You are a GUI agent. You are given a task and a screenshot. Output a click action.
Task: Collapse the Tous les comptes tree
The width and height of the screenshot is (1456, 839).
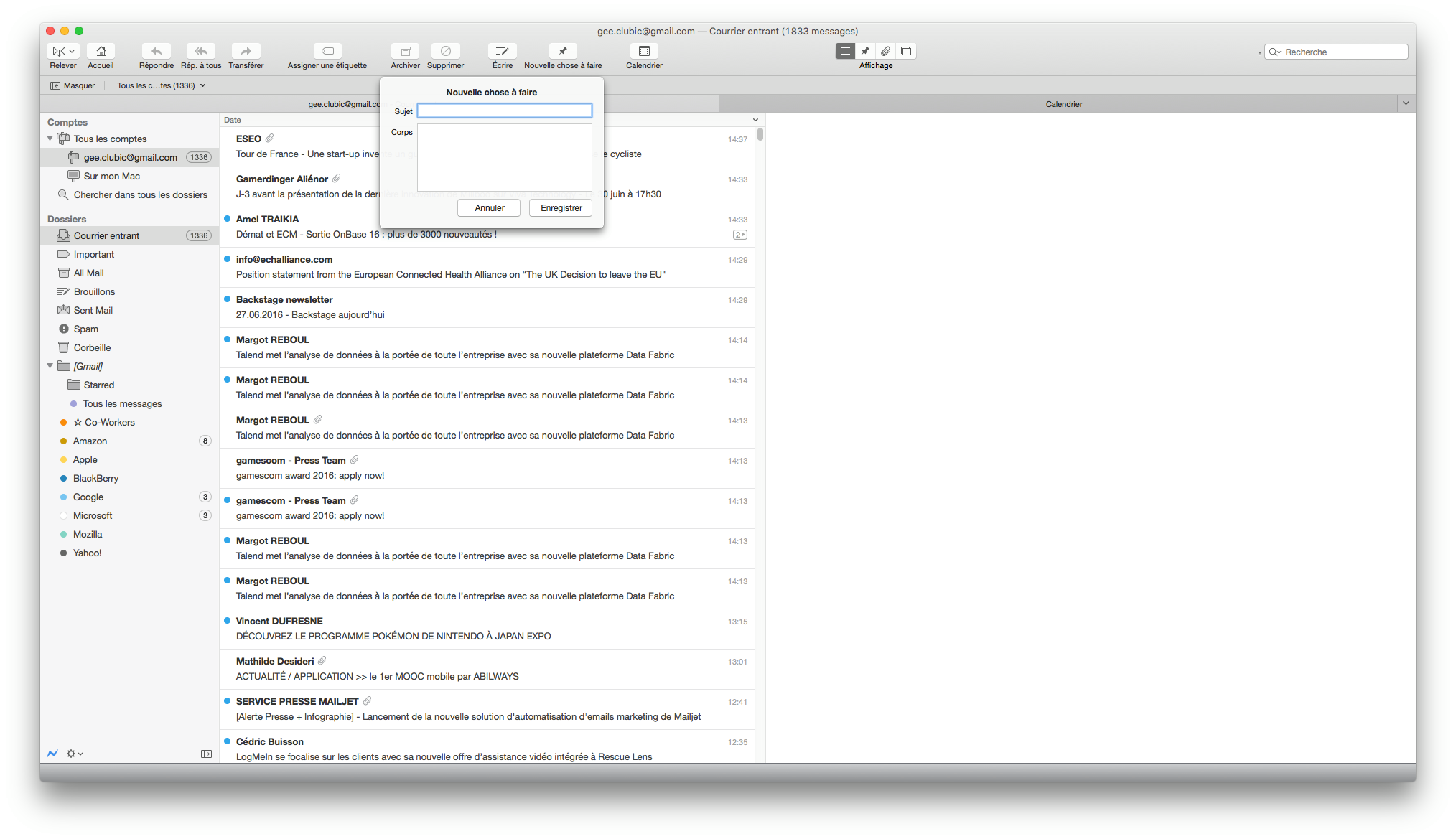pos(50,139)
